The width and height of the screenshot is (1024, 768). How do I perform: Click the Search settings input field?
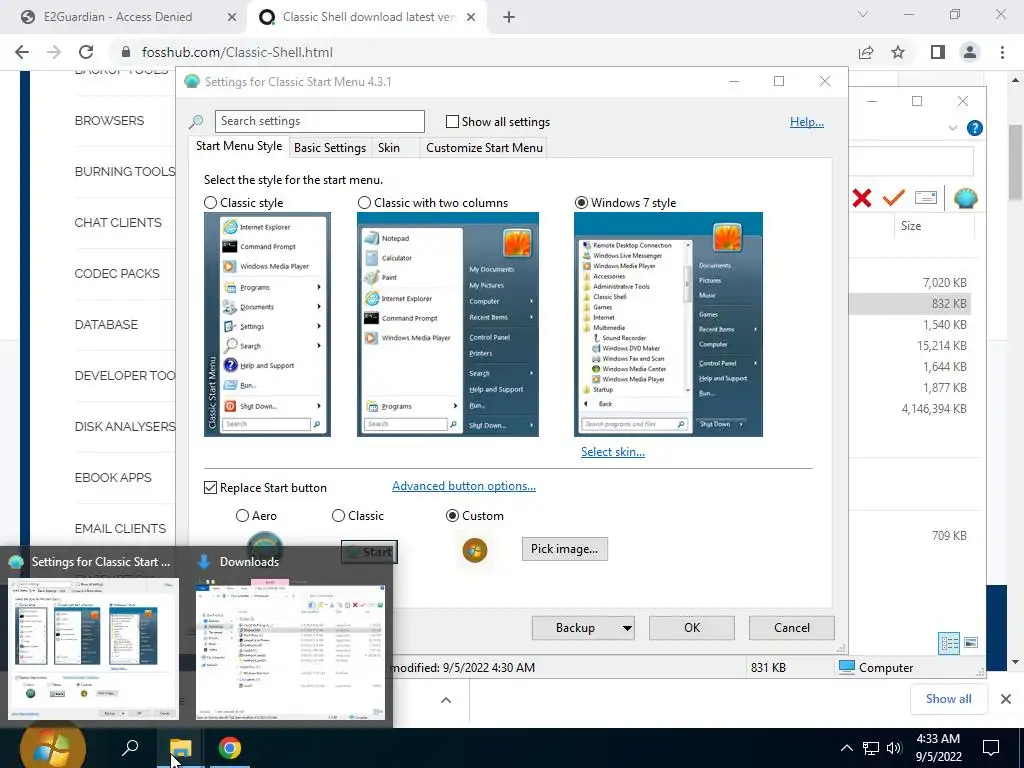coord(319,121)
